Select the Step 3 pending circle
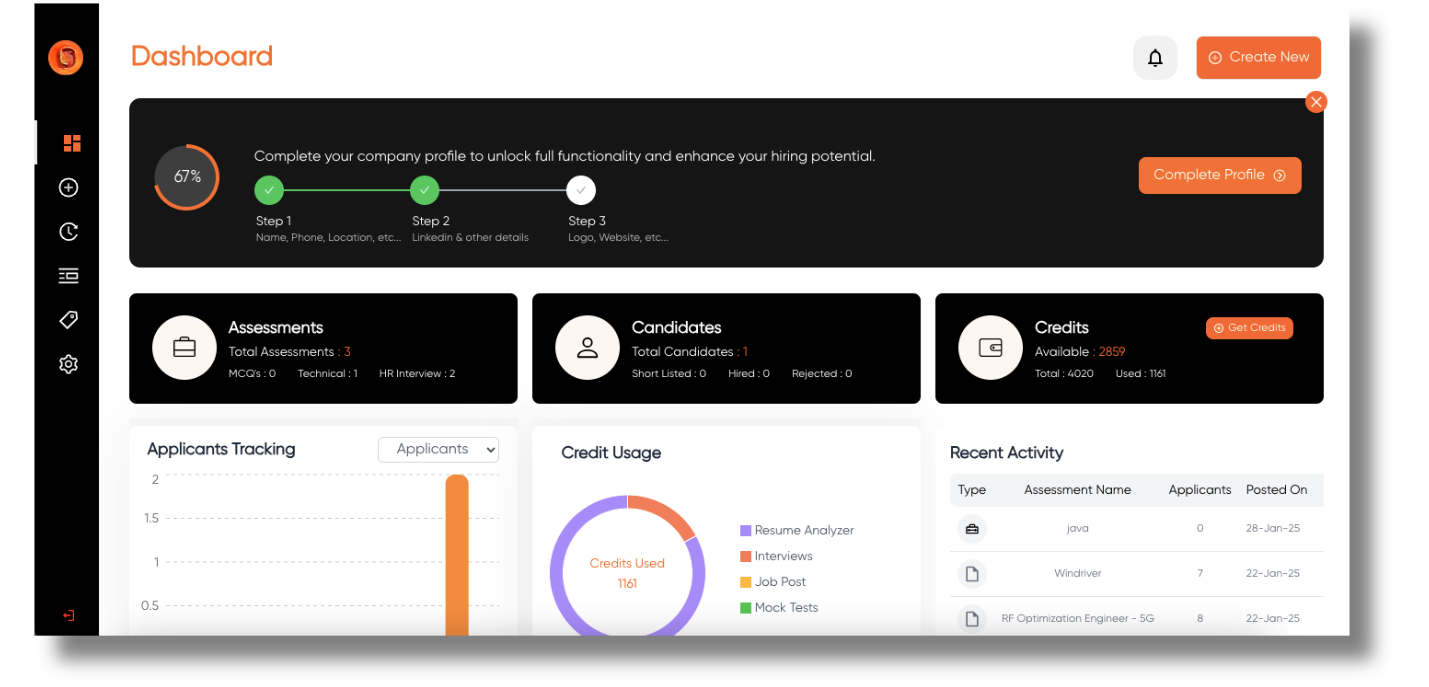 (x=581, y=189)
